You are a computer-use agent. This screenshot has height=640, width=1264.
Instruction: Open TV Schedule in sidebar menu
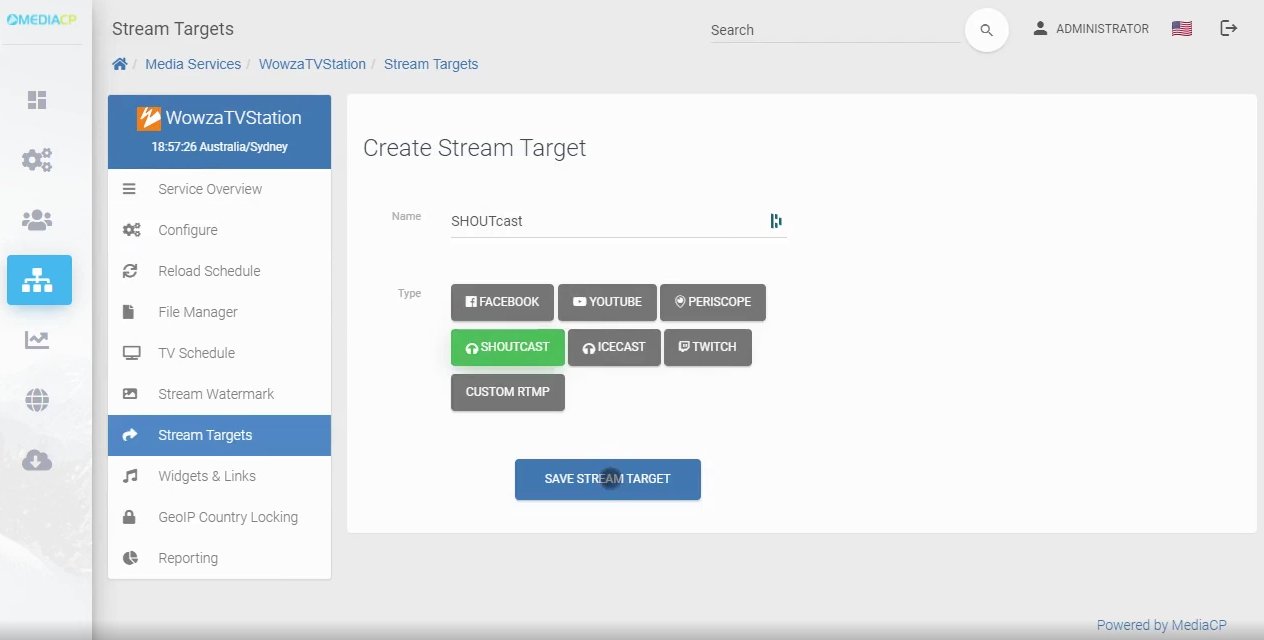tap(219, 353)
